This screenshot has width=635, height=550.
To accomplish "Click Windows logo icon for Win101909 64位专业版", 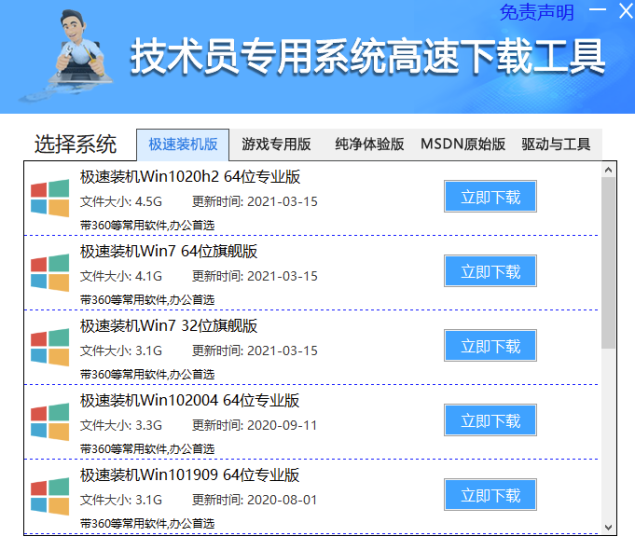I will pyautogui.click(x=50, y=496).
